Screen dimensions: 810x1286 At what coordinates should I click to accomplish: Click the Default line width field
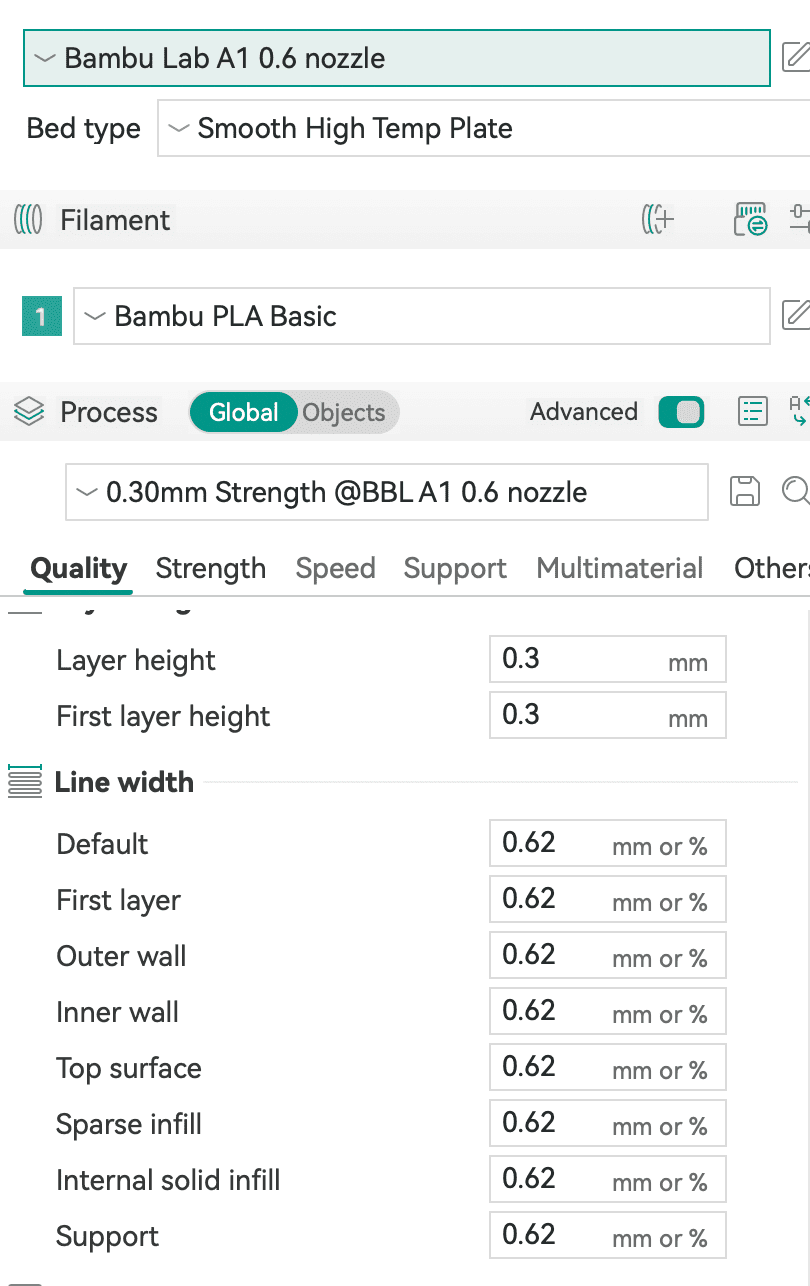(x=607, y=844)
